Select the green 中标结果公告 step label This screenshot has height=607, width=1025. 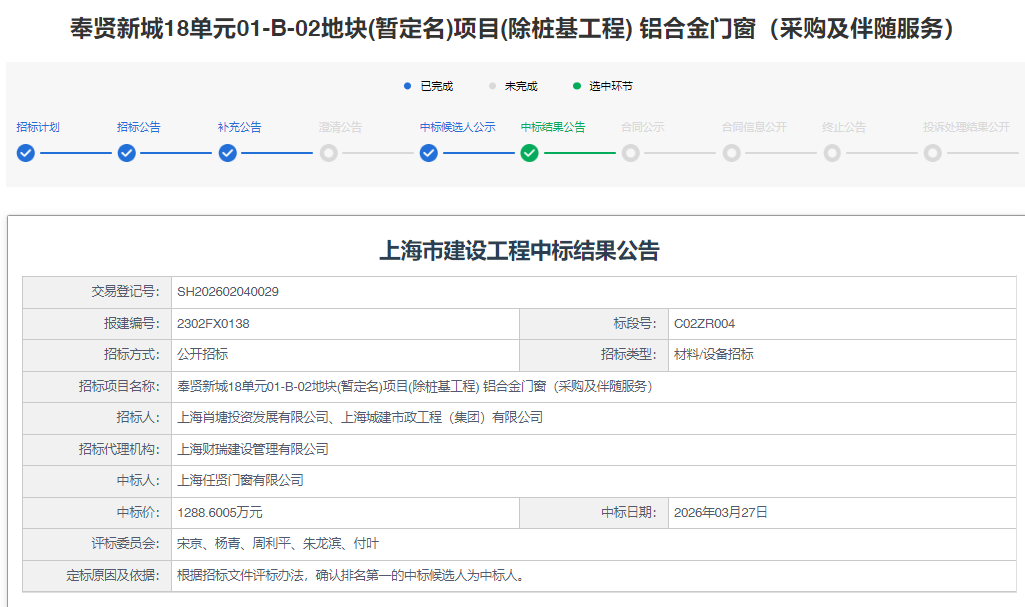(x=553, y=127)
